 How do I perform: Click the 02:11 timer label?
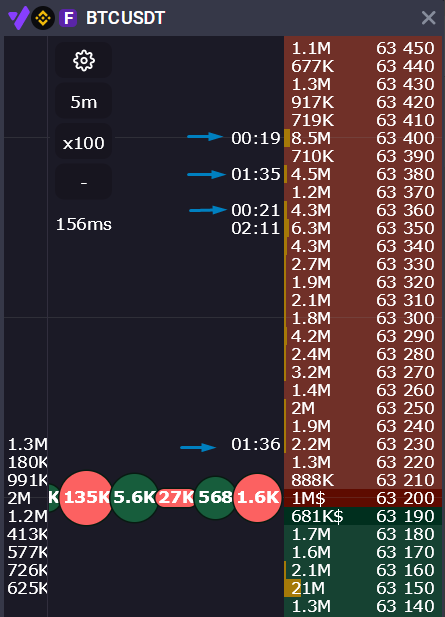point(256,228)
